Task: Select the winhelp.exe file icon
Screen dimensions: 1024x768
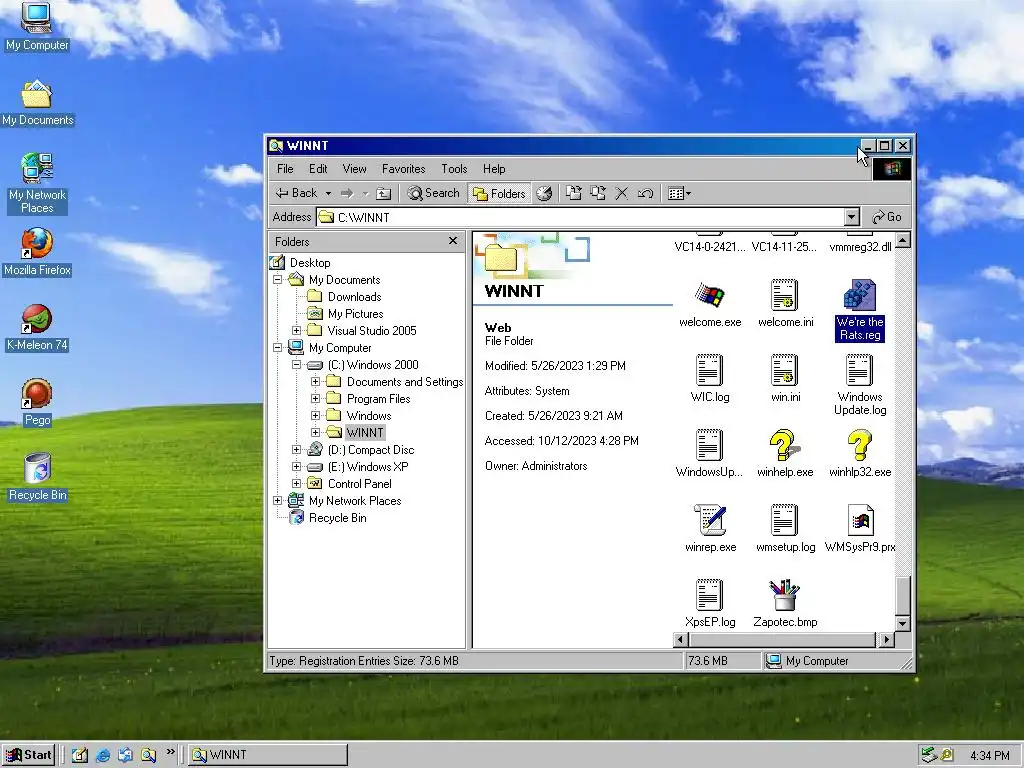Action: point(784,445)
